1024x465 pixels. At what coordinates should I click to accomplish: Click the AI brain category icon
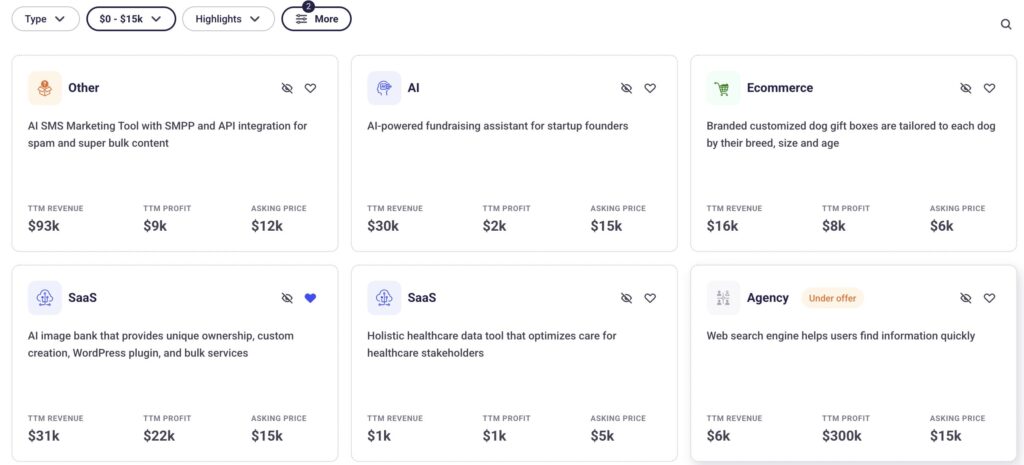click(x=384, y=88)
